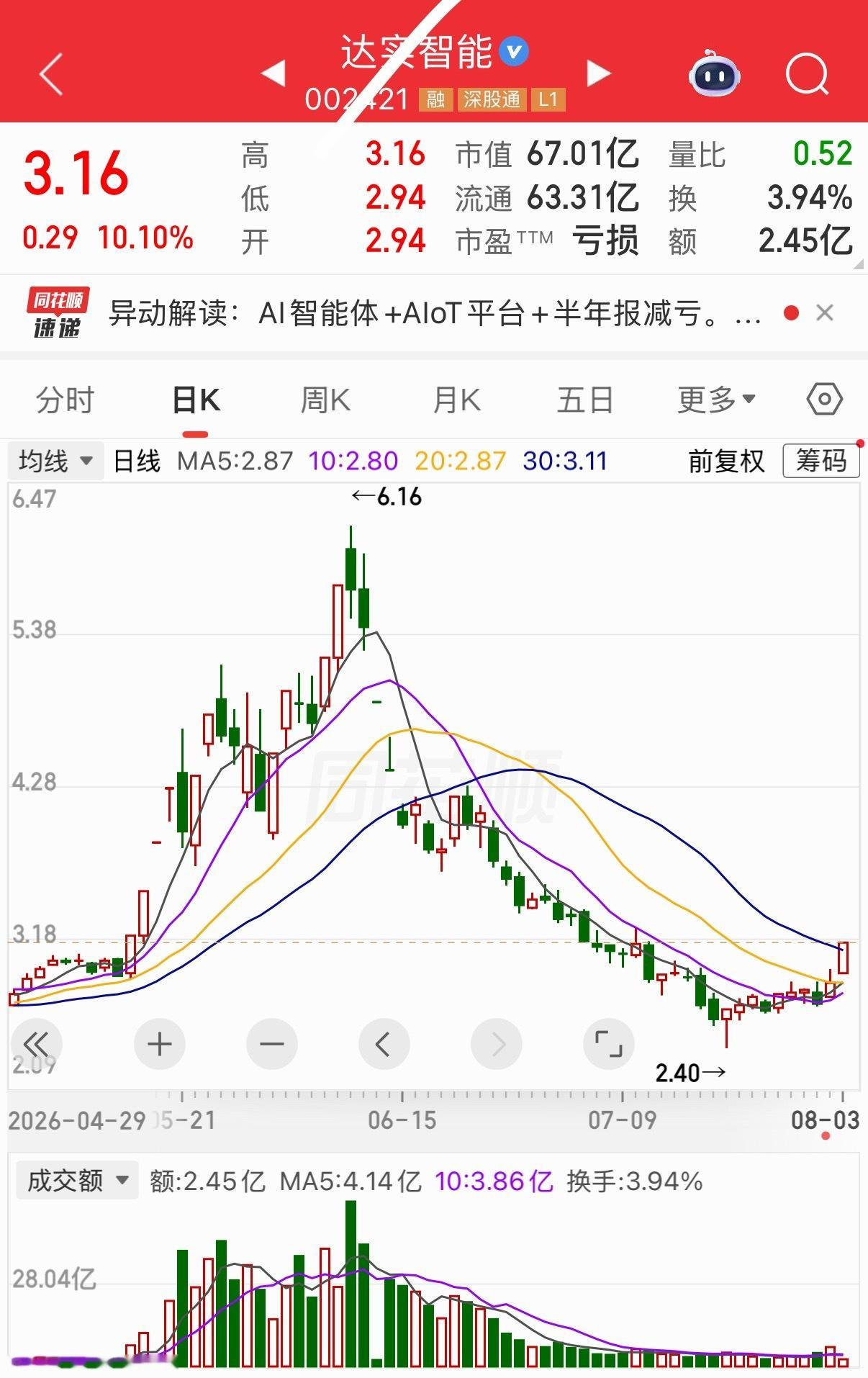
Task: Tap the 06-15 date marker
Action: coord(402,1120)
